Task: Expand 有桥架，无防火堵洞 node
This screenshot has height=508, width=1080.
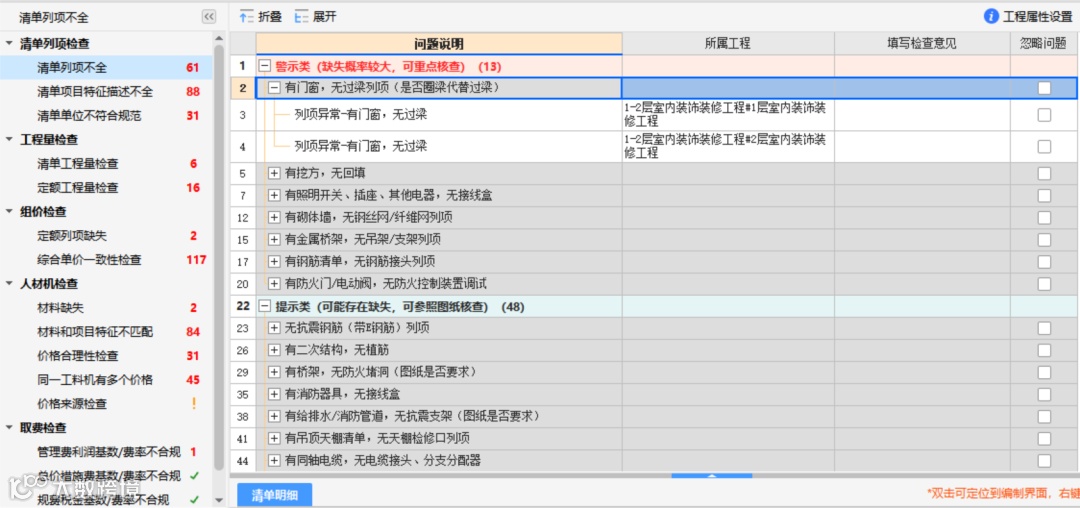Action: [x=273, y=372]
